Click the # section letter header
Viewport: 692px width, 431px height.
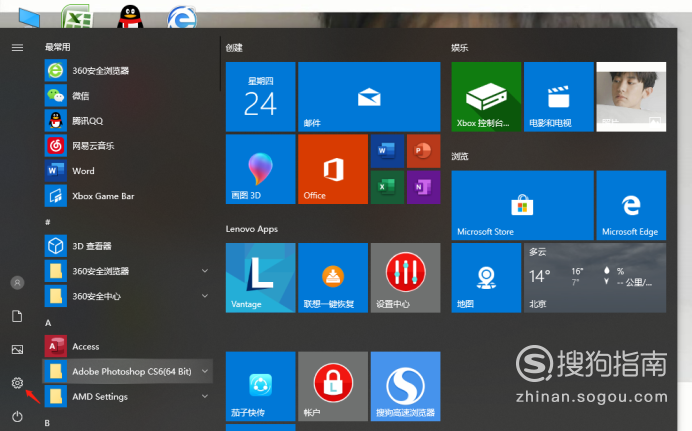48,222
